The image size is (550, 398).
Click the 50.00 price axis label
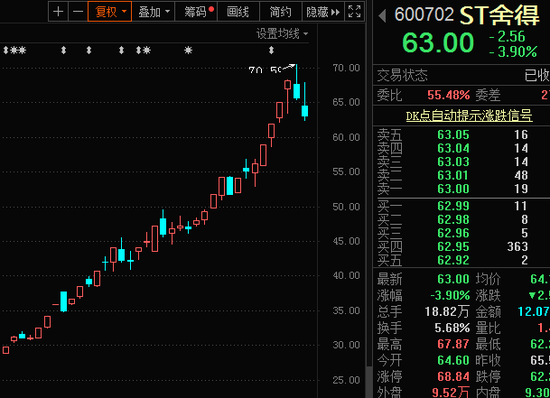point(346,207)
